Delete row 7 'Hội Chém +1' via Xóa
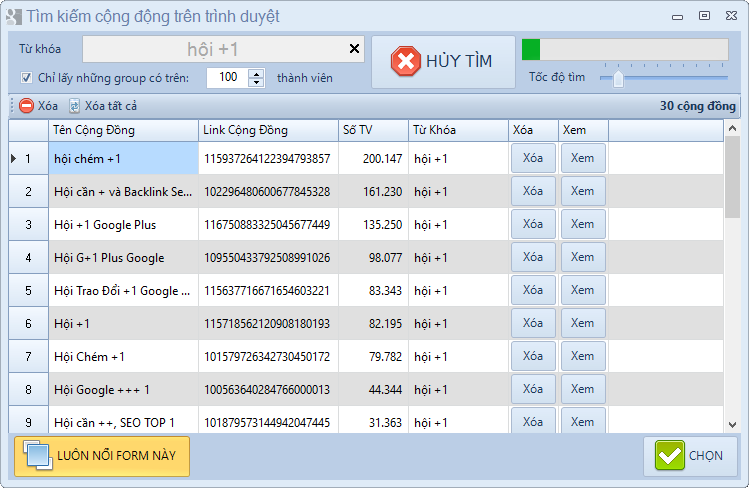 (533, 356)
